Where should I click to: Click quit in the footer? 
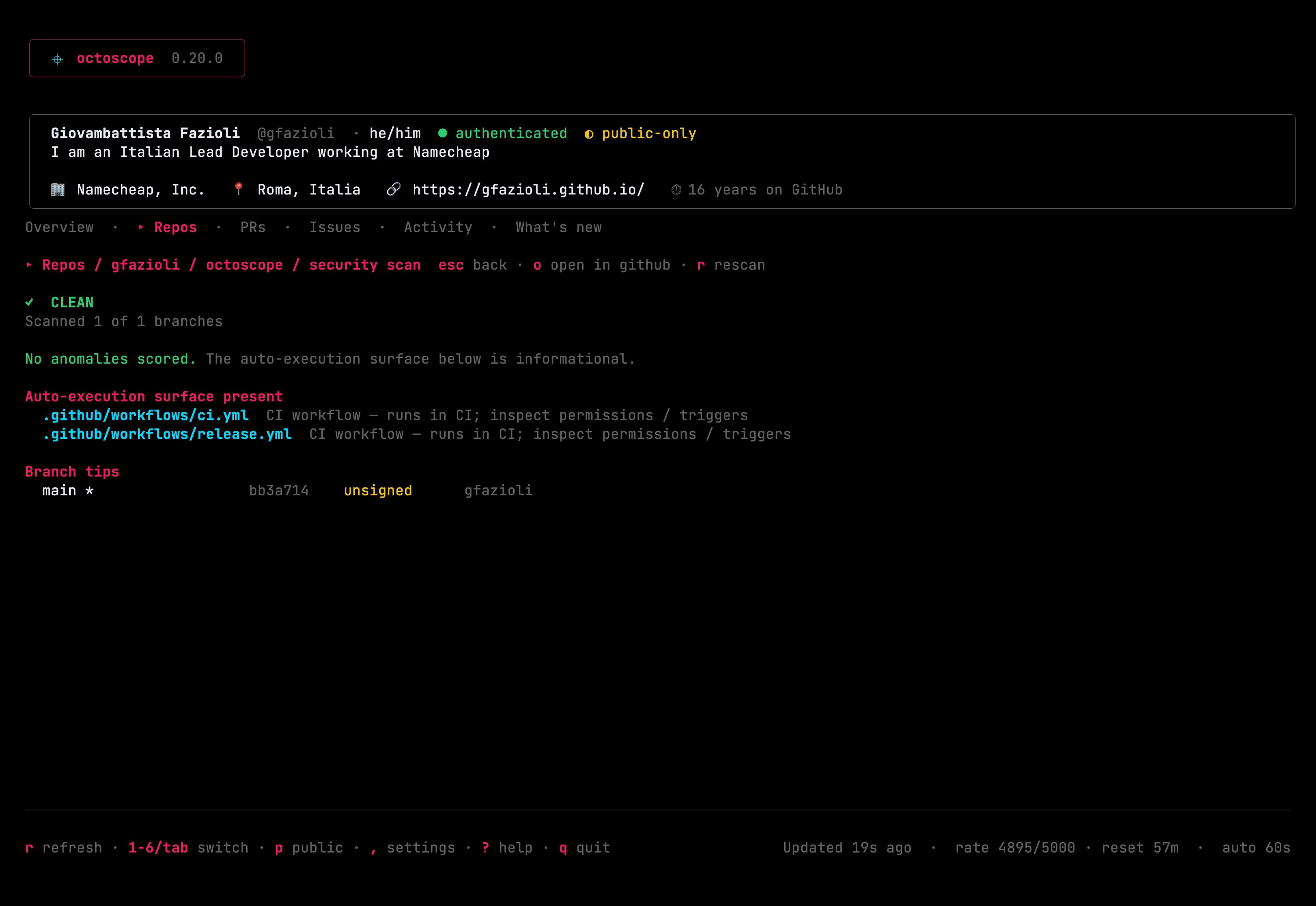tap(584, 848)
